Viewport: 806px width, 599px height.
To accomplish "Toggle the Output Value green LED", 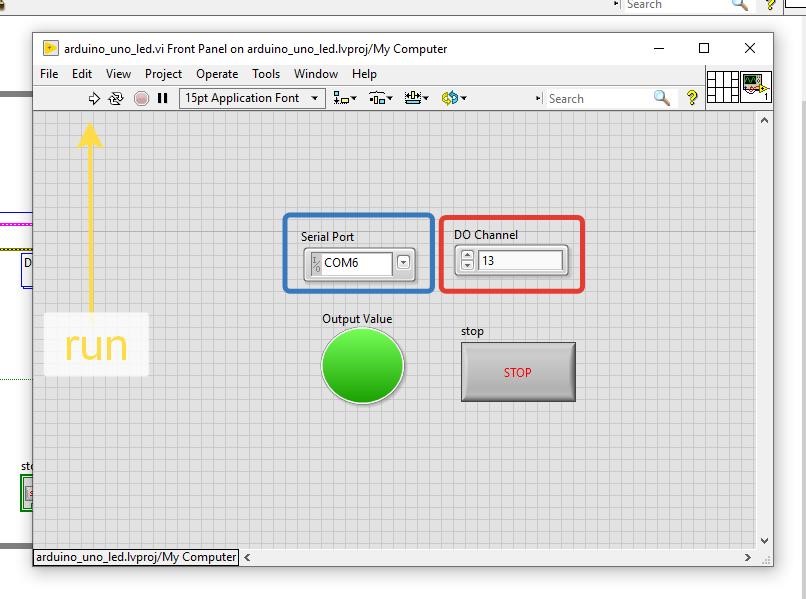I will click(x=362, y=366).
